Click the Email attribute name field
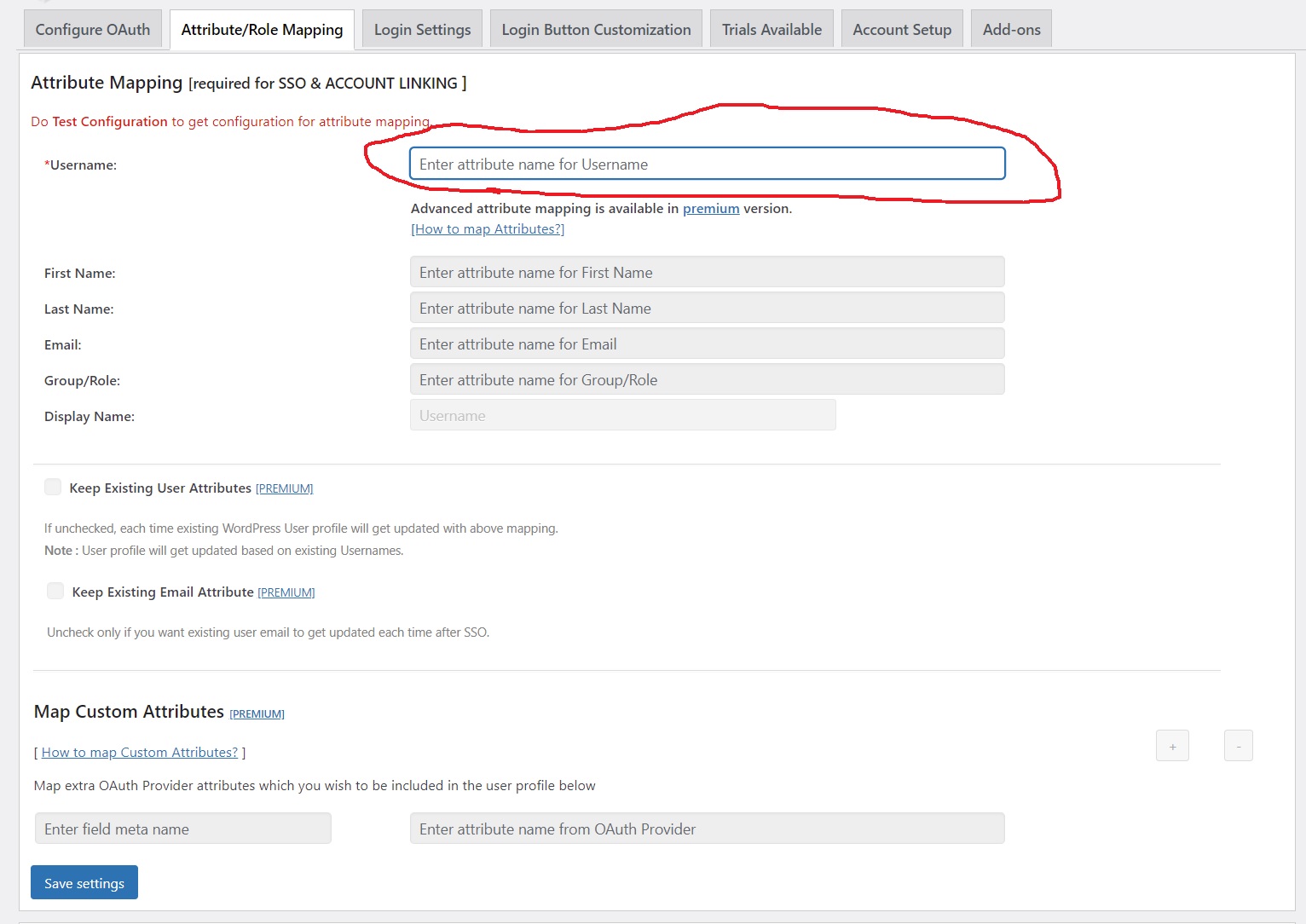Screen dimensions: 1306x924 pos(707,344)
